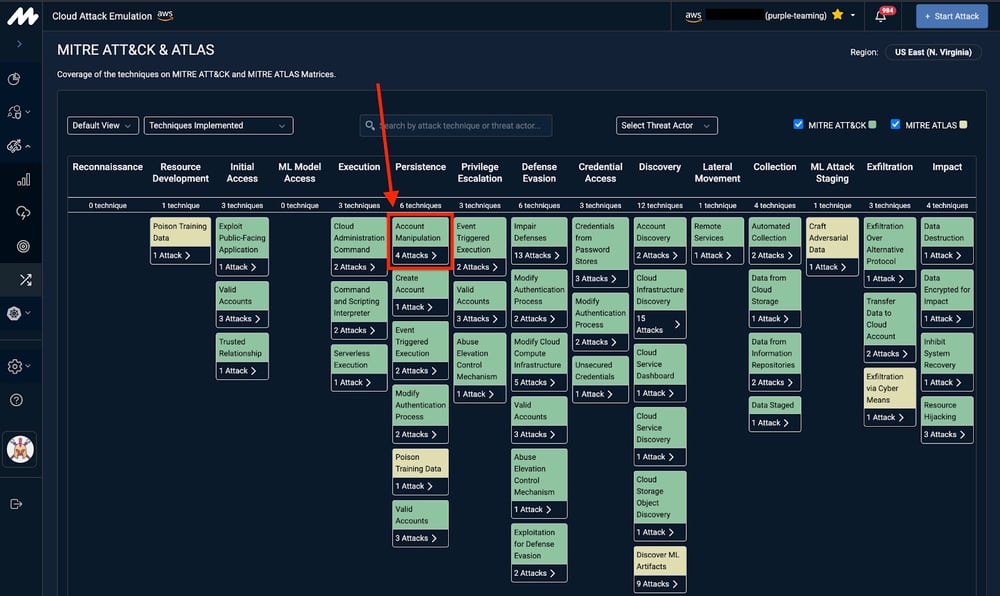Uncheck the MITRE ATT&CK checkbox

[798, 125]
